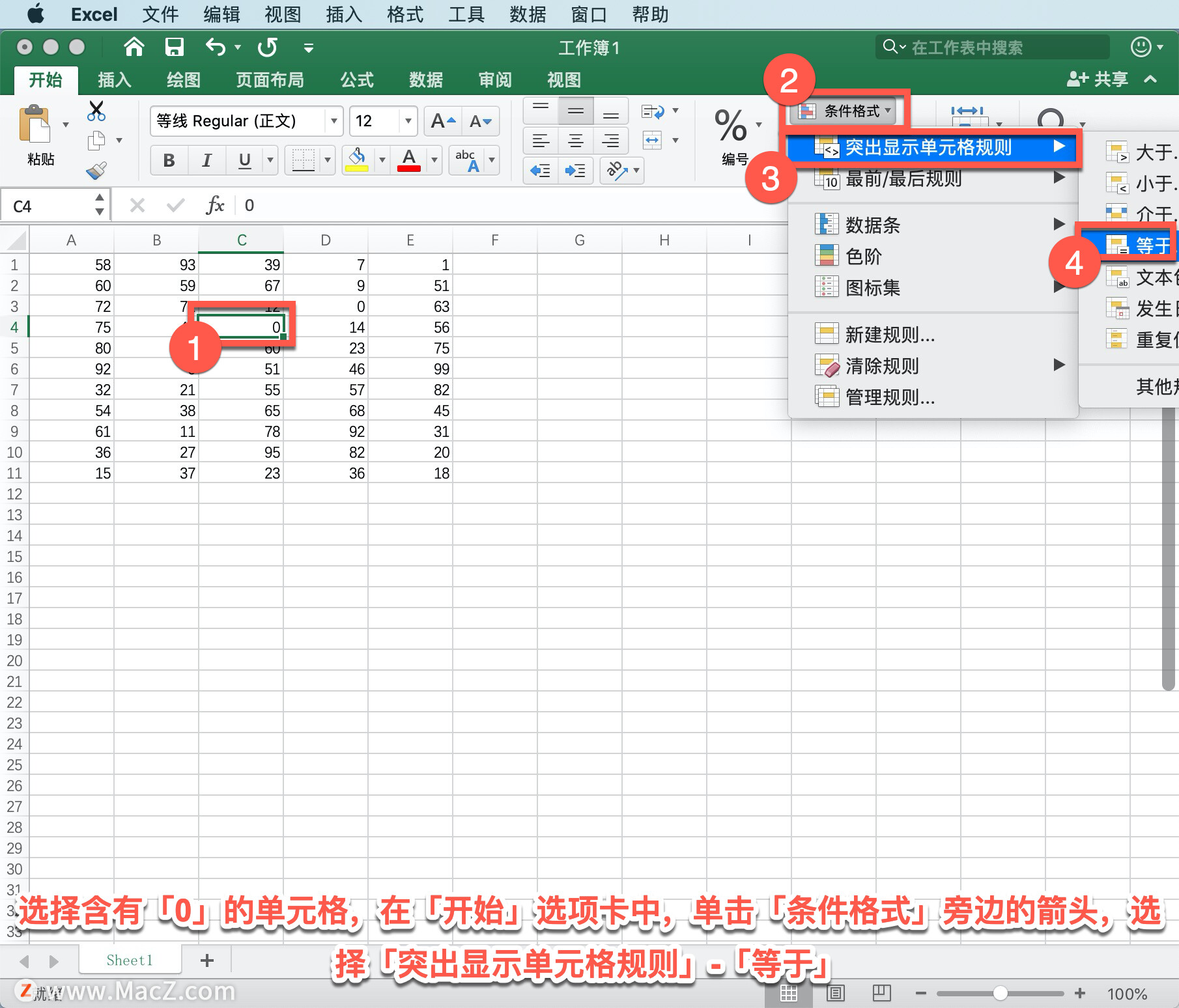This screenshot has width=1179, height=1008.
Task: Toggle Bold formatting
Action: click(169, 160)
